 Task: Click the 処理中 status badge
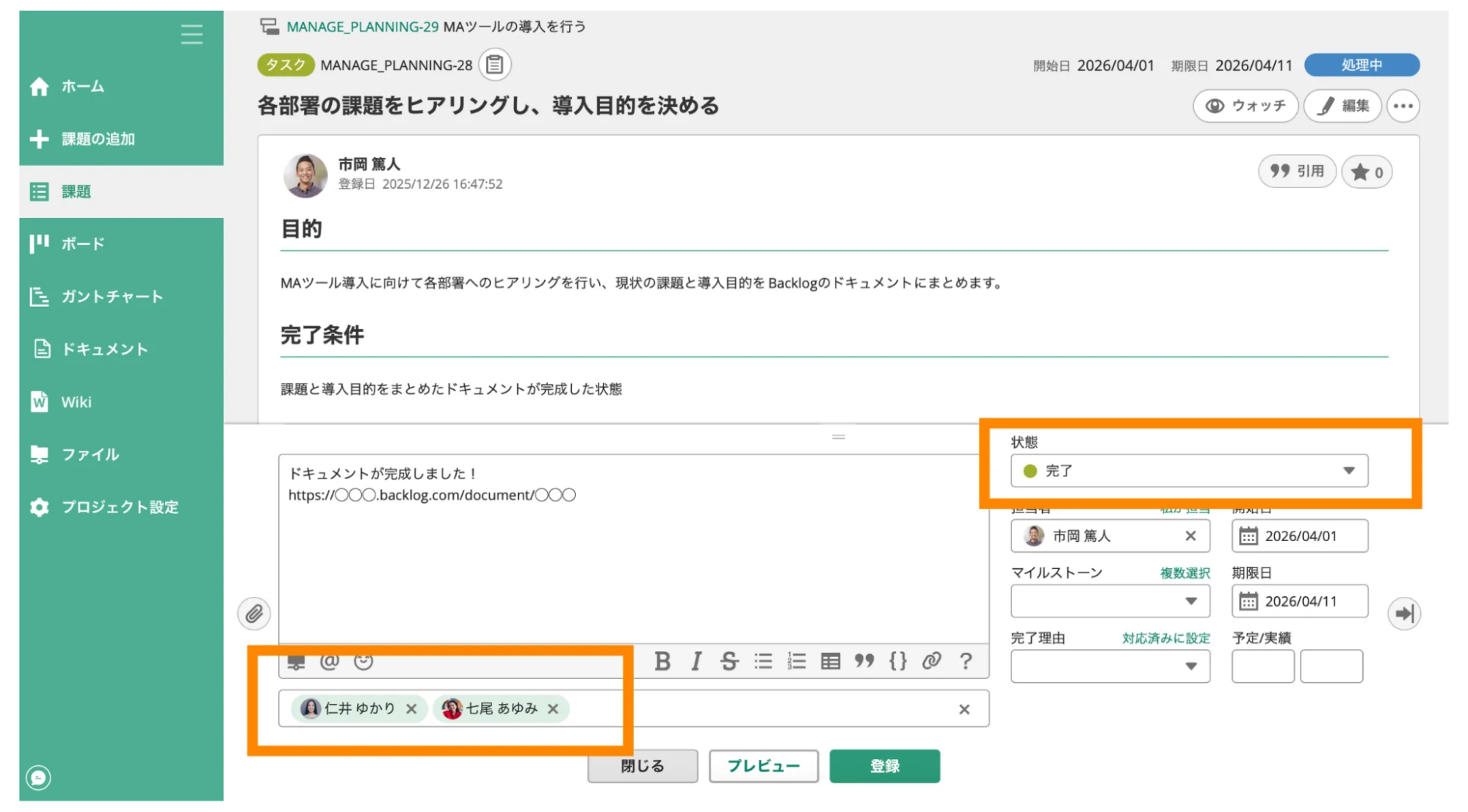pyautogui.click(x=1362, y=65)
